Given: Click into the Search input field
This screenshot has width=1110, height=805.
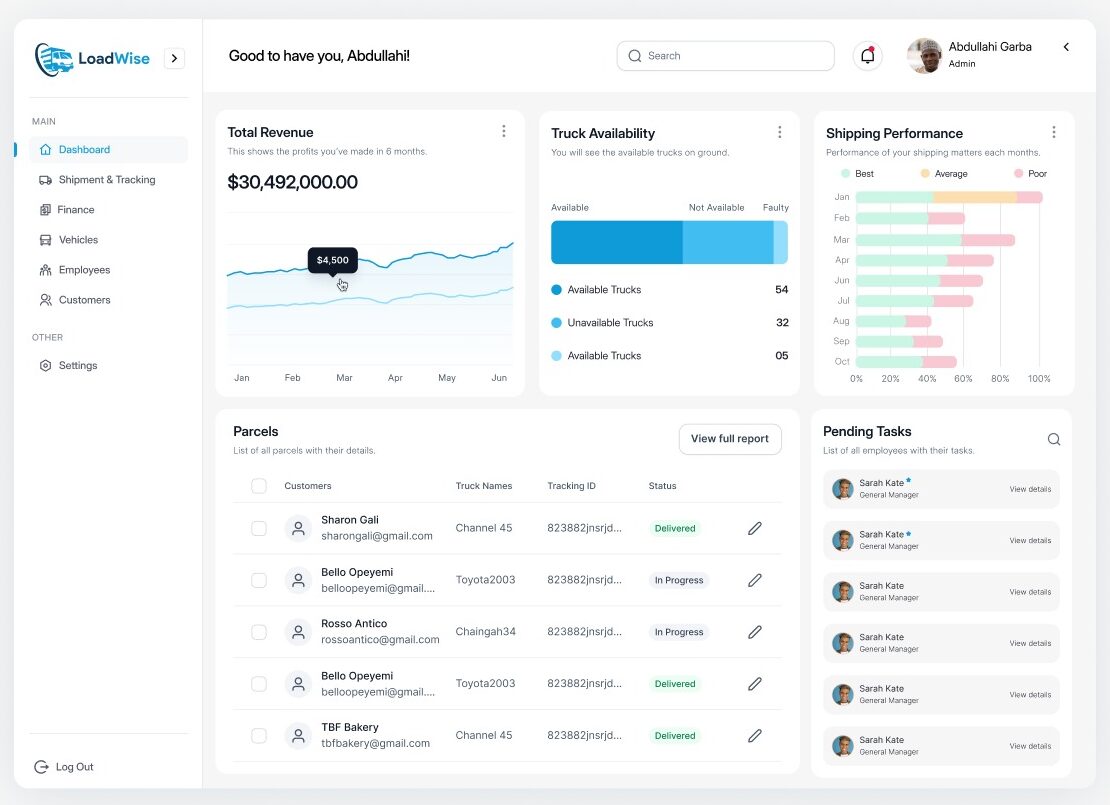Looking at the screenshot, I should [735, 56].
